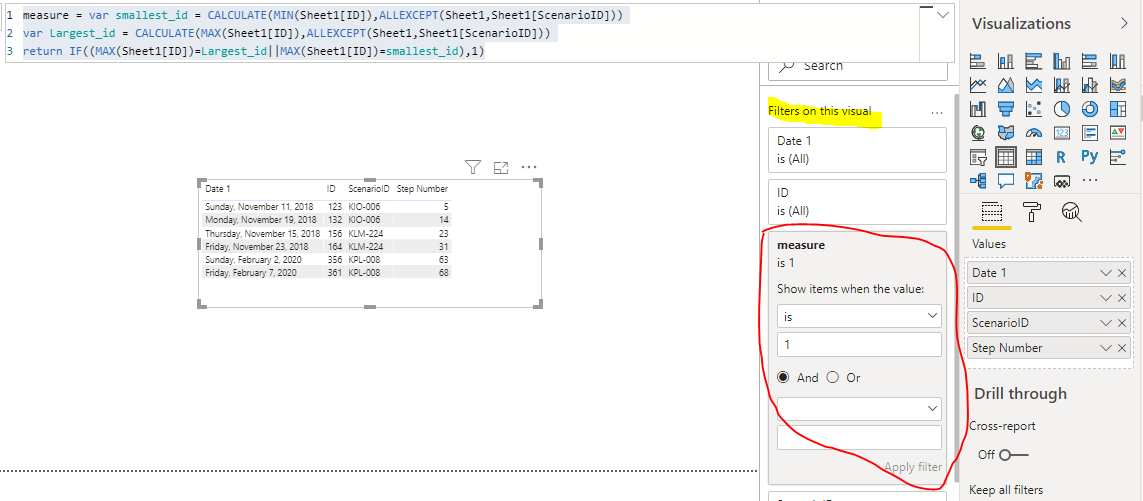Select the Funnel chart visualization
Image resolution: width=1143 pixels, height=501 pixels.
point(1006,109)
